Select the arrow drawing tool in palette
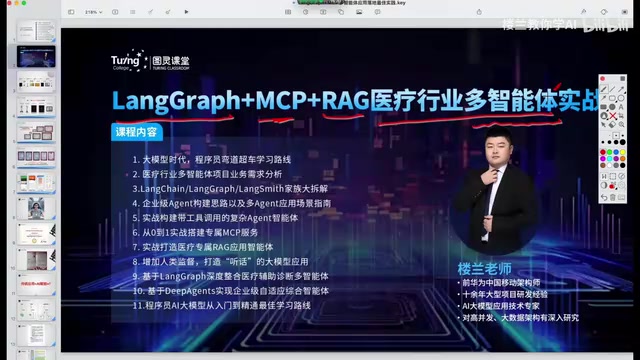The image size is (640, 360). click(621, 89)
